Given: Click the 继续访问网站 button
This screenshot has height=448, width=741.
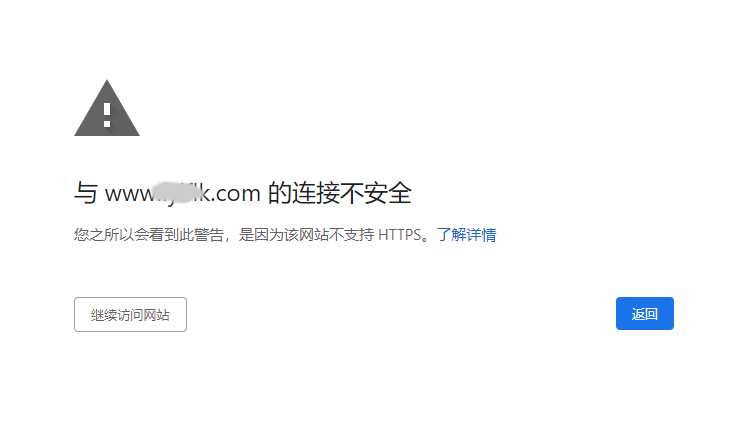Looking at the screenshot, I should (130, 315).
